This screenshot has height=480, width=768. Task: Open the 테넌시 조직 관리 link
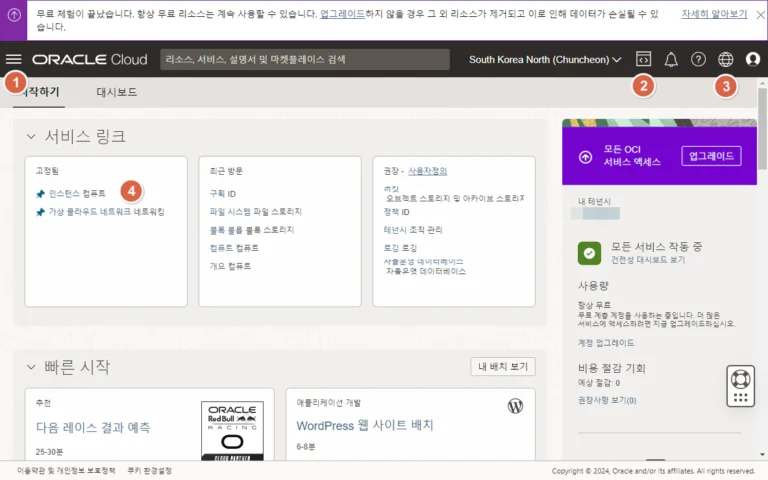(x=413, y=230)
